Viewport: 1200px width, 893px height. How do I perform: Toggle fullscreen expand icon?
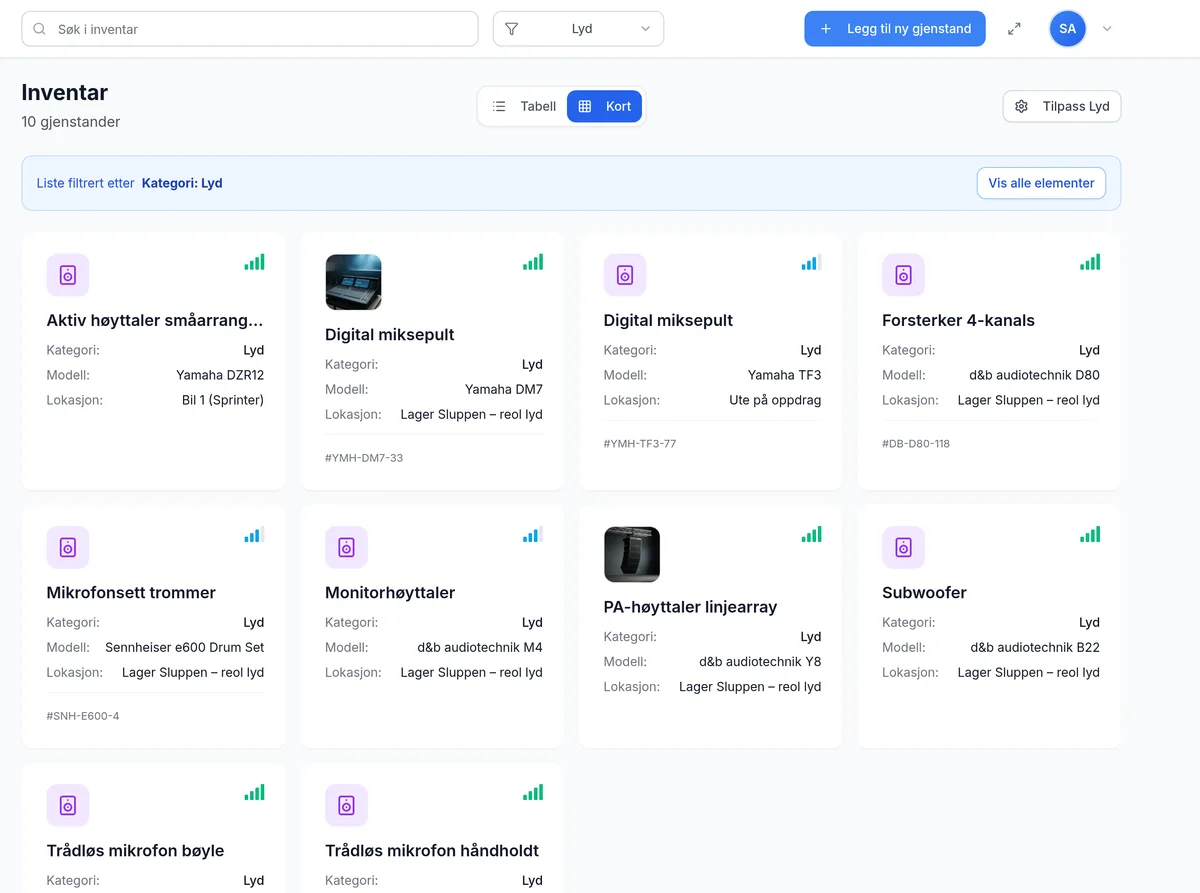click(x=1014, y=29)
